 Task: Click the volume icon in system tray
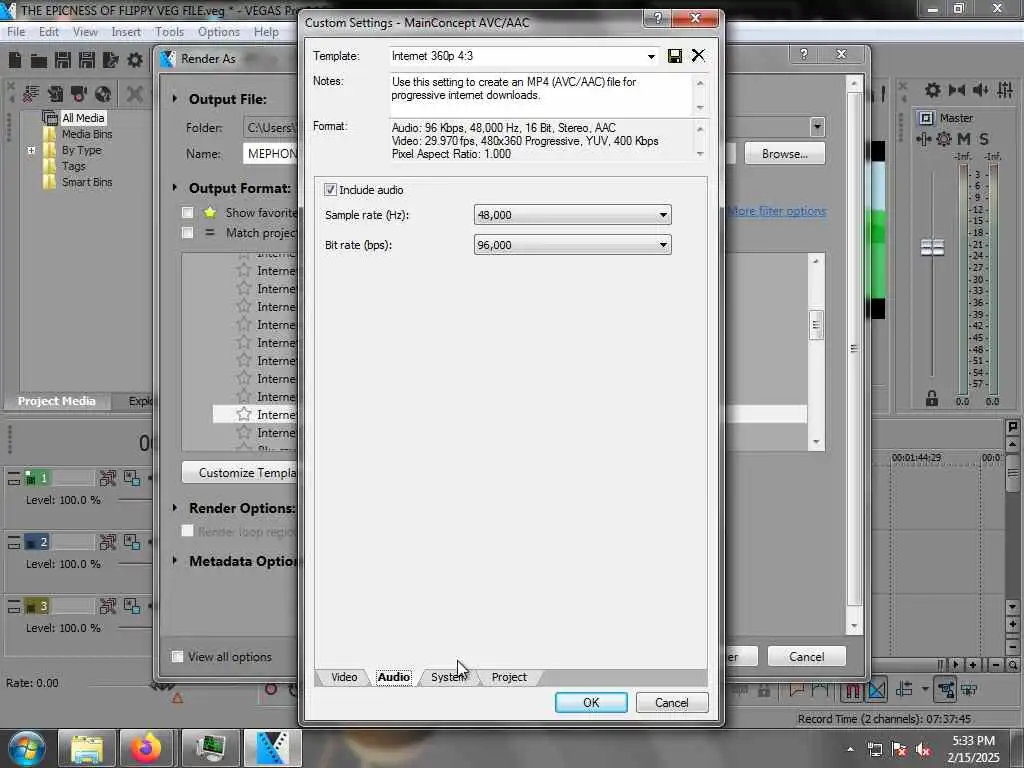point(923,750)
